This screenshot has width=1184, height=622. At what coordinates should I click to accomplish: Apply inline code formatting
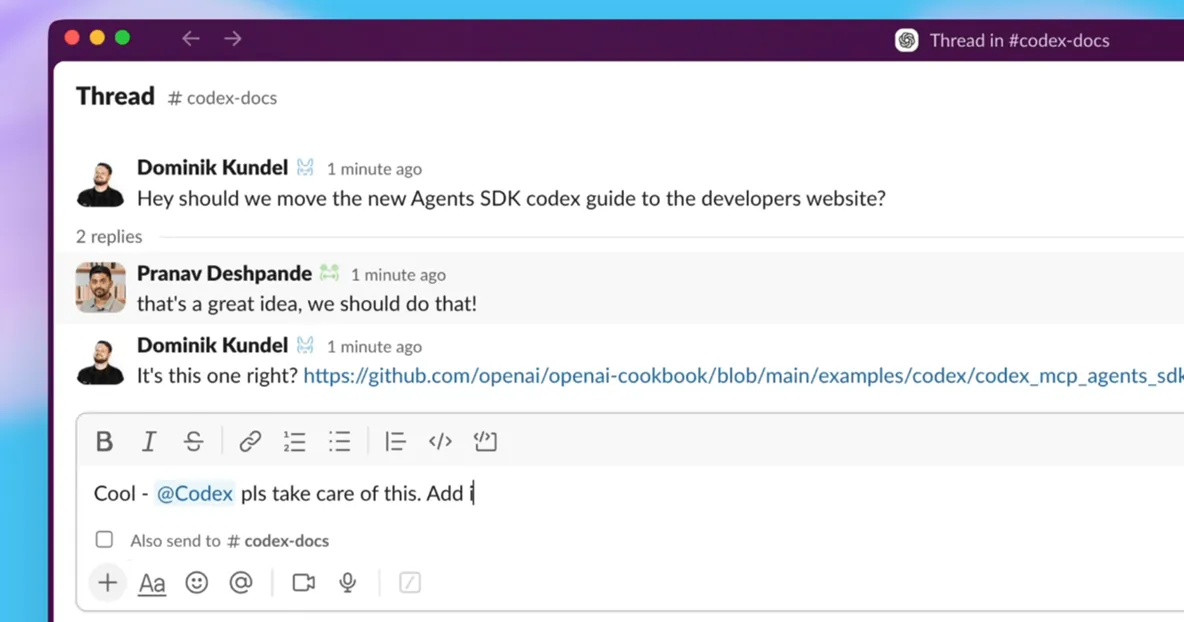pos(440,441)
